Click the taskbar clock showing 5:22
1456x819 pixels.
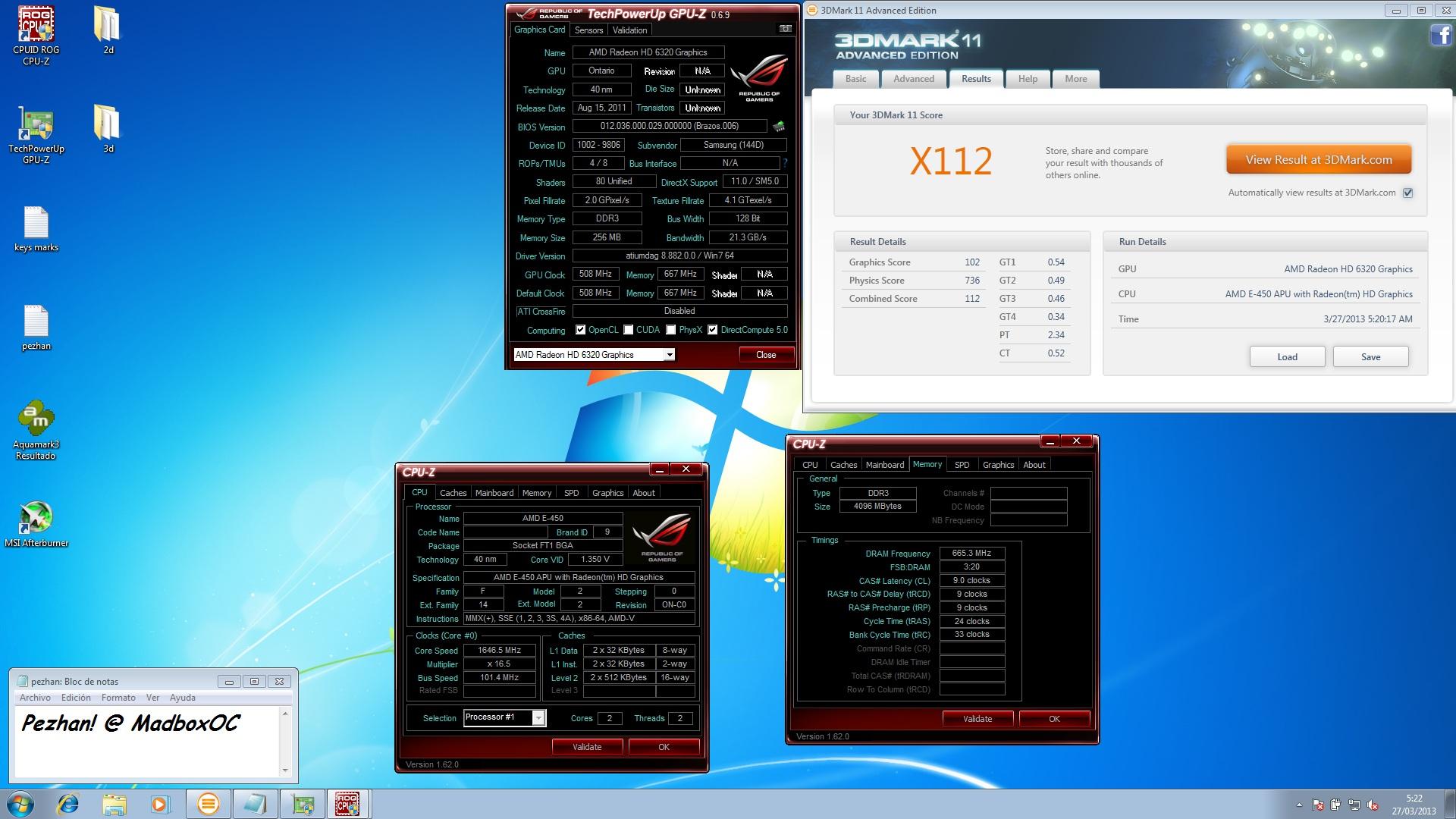tap(1414, 805)
